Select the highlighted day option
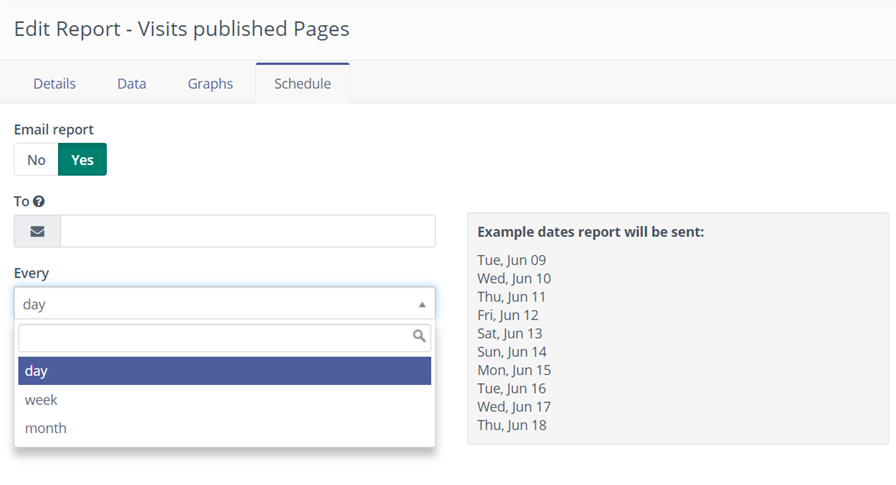This screenshot has width=896, height=485. 224,371
